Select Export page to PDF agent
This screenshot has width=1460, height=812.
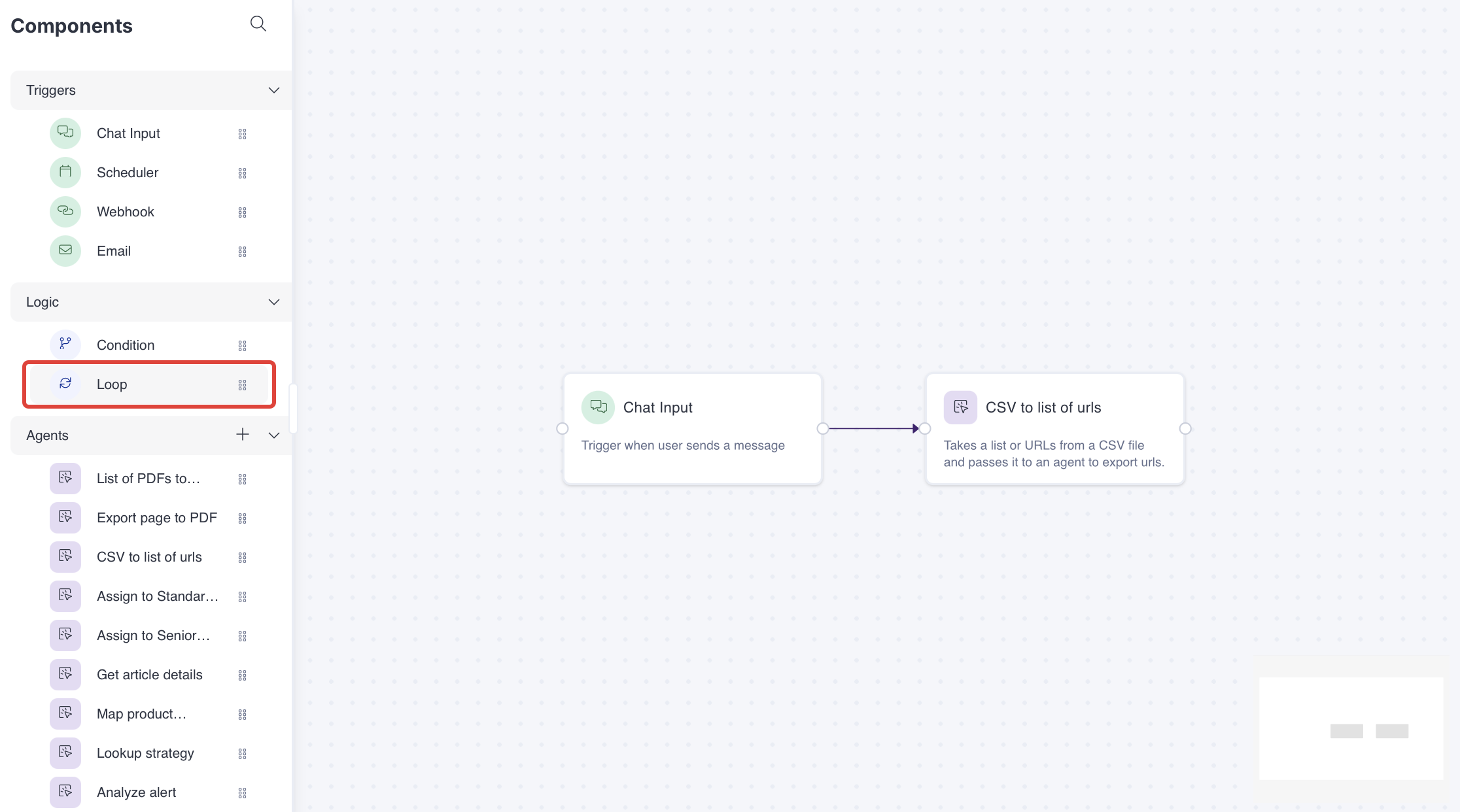[156, 518]
